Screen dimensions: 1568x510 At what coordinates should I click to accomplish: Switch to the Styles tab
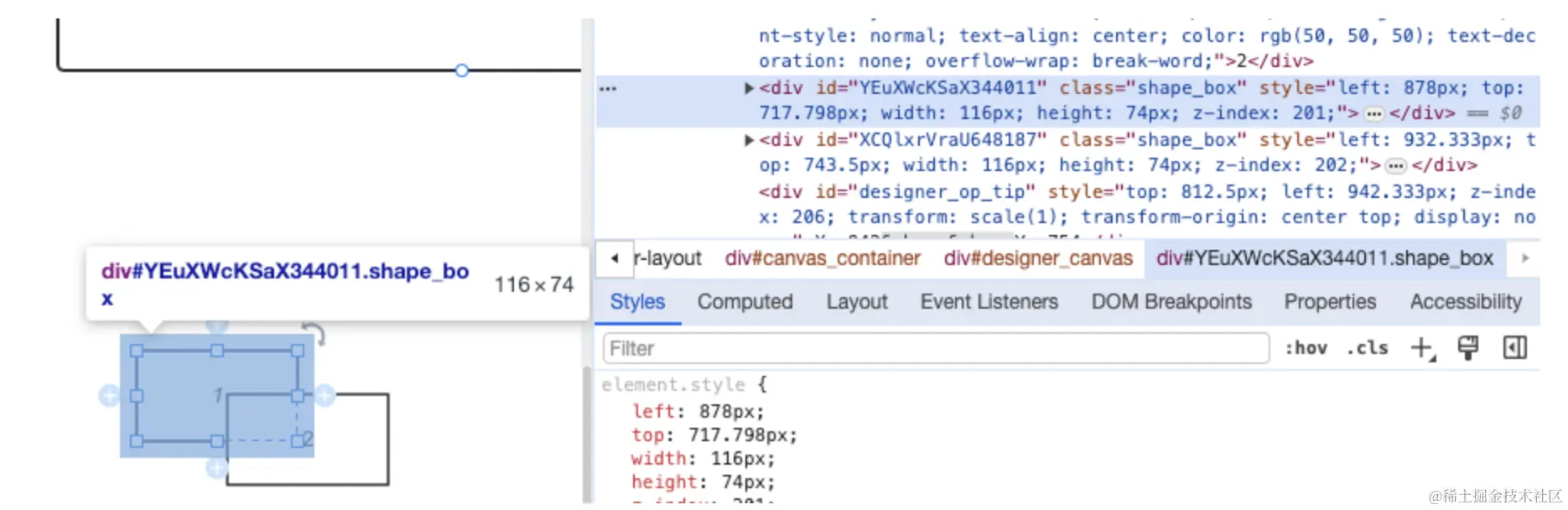point(637,302)
